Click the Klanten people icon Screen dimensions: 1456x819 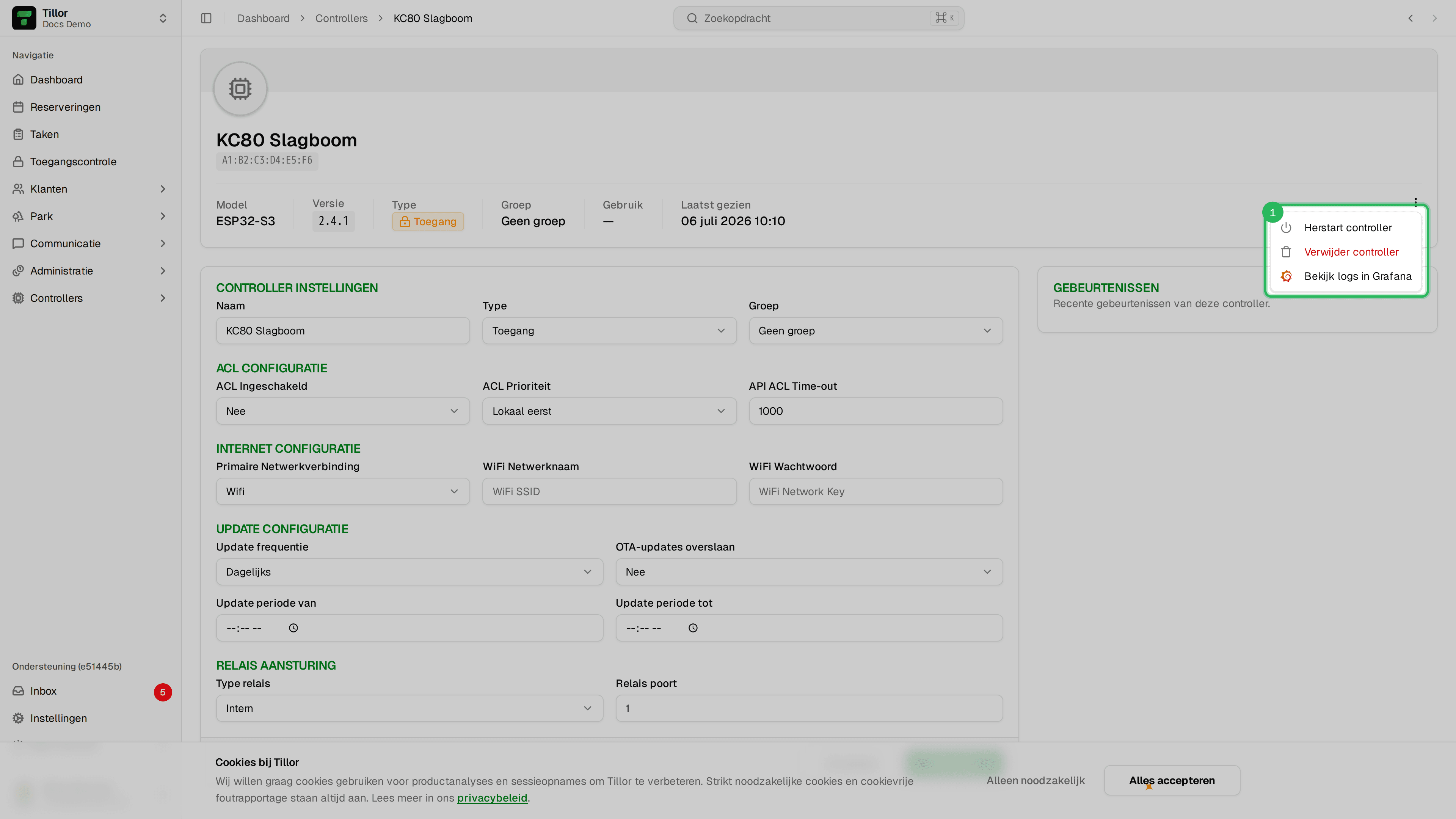[x=18, y=189]
